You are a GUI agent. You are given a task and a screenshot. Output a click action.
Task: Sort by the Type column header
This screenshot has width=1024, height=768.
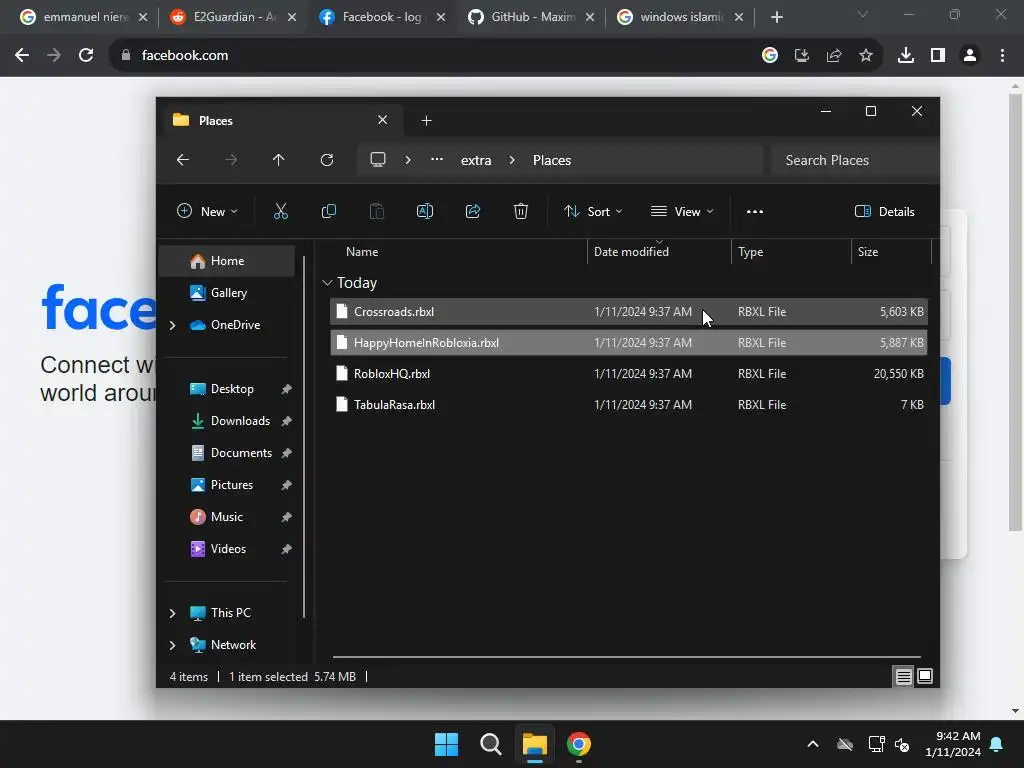[x=750, y=252]
